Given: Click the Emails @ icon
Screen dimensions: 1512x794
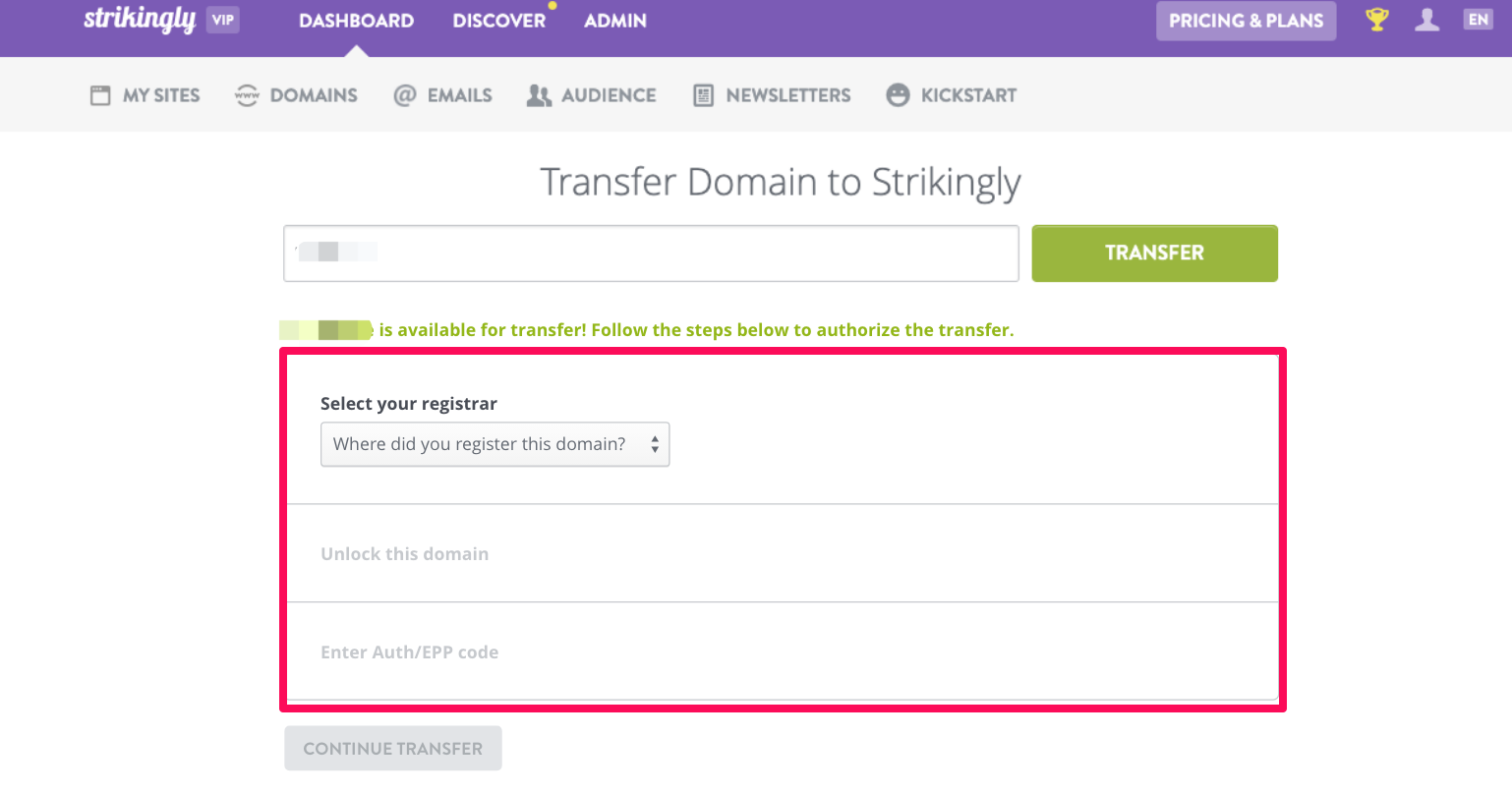Looking at the screenshot, I should coord(404,95).
